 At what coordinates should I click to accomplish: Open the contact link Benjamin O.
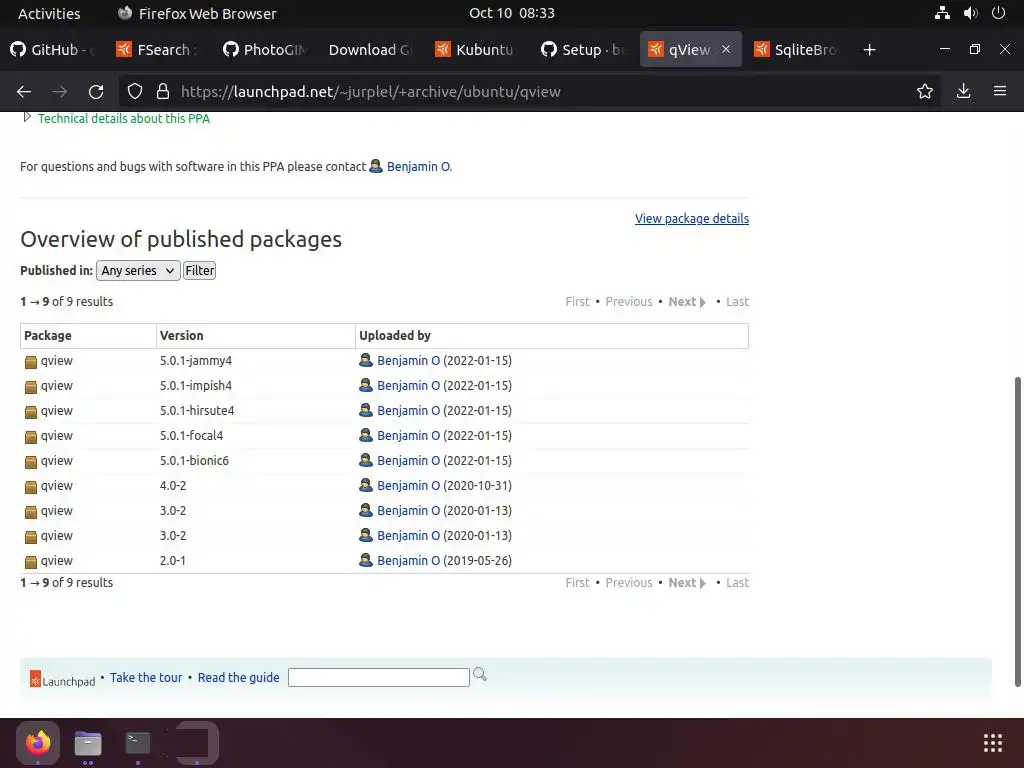click(419, 167)
